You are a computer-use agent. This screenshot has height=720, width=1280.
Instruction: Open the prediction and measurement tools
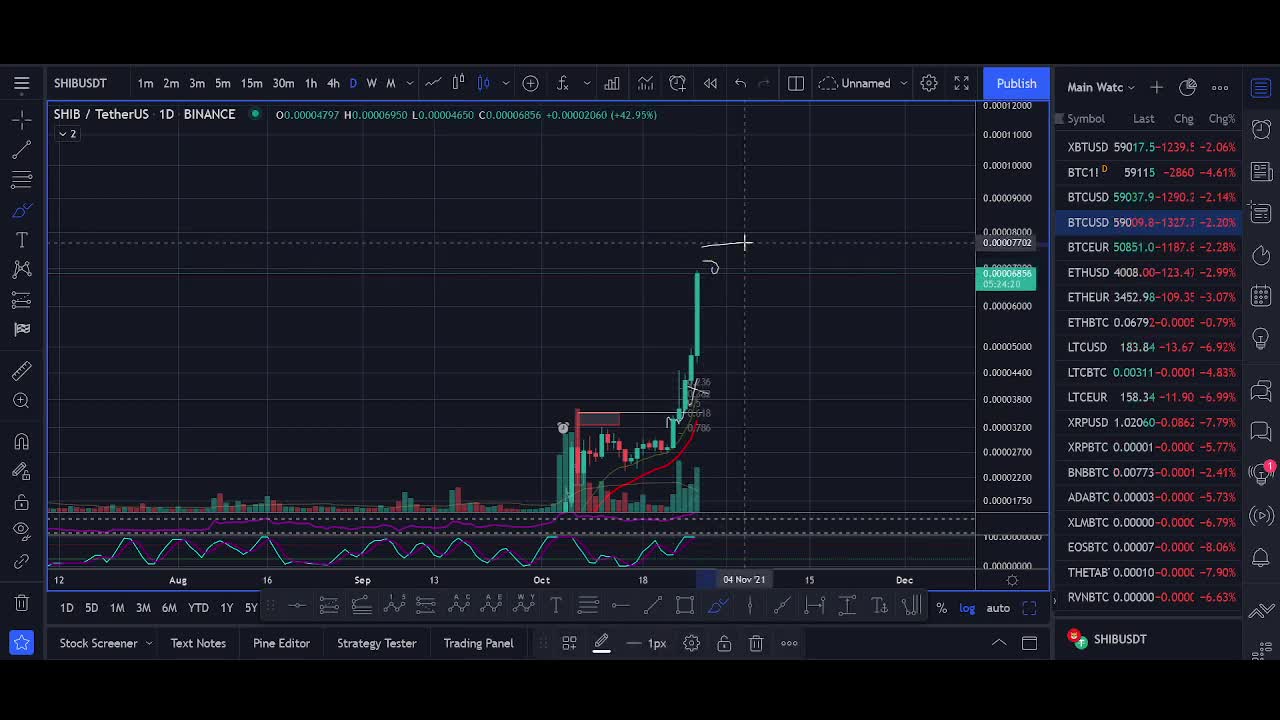coord(22,300)
